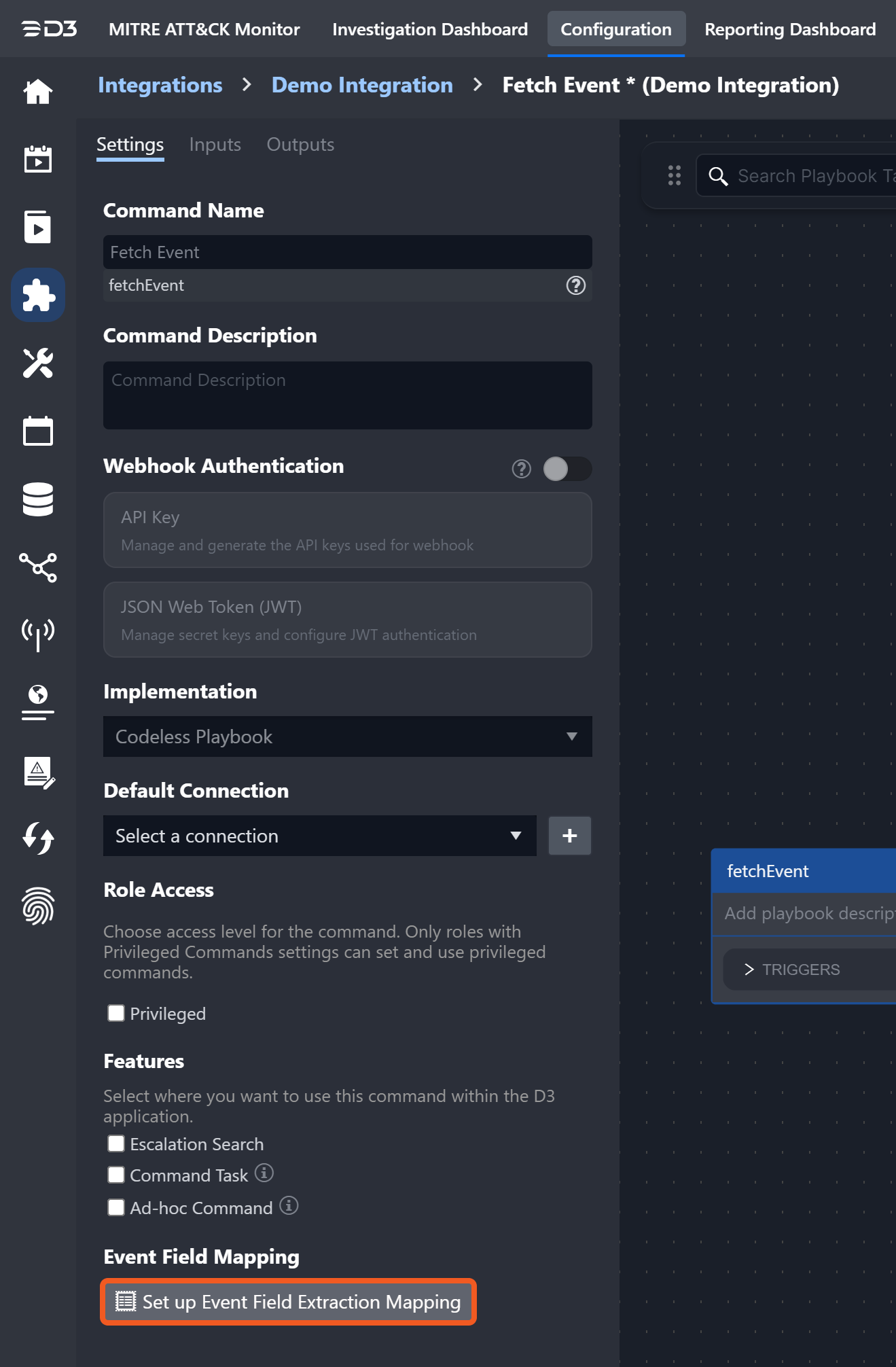Open the Configuration menu

[616, 29]
